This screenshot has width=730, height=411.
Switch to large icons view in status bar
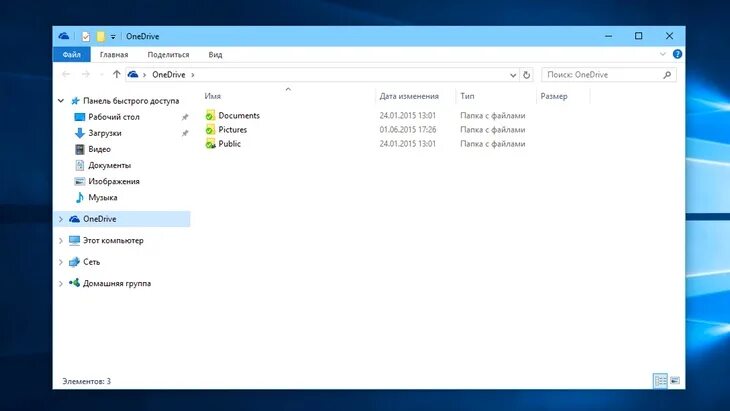[675, 381]
